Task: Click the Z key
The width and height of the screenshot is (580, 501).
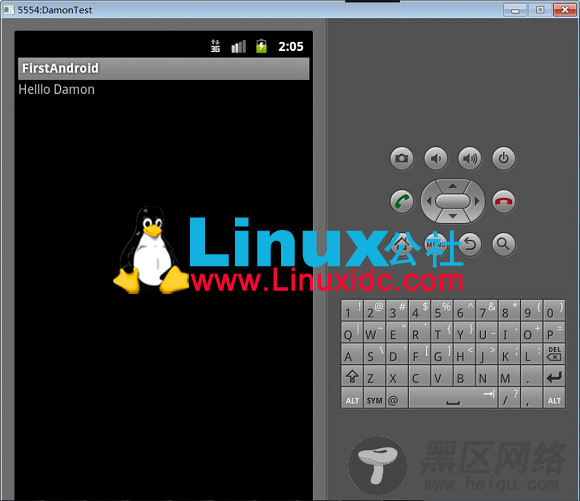Action: (374, 376)
